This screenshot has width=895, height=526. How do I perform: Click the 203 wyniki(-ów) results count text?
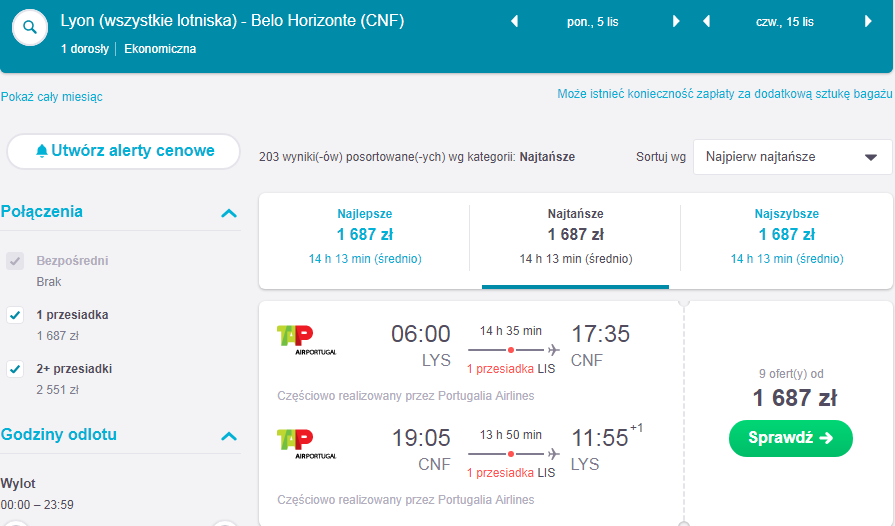point(417,157)
